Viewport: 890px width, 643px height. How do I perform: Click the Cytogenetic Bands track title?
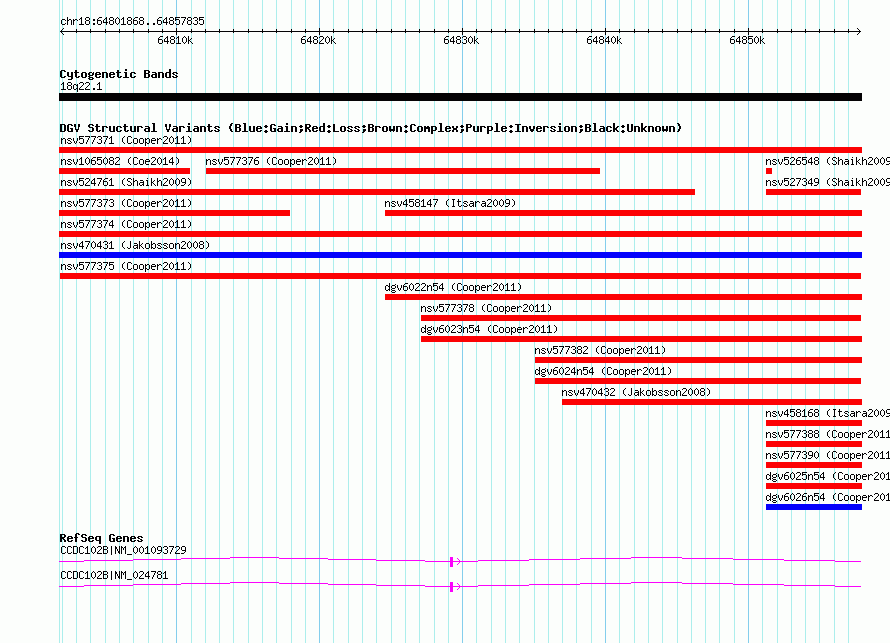(x=119, y=74)
